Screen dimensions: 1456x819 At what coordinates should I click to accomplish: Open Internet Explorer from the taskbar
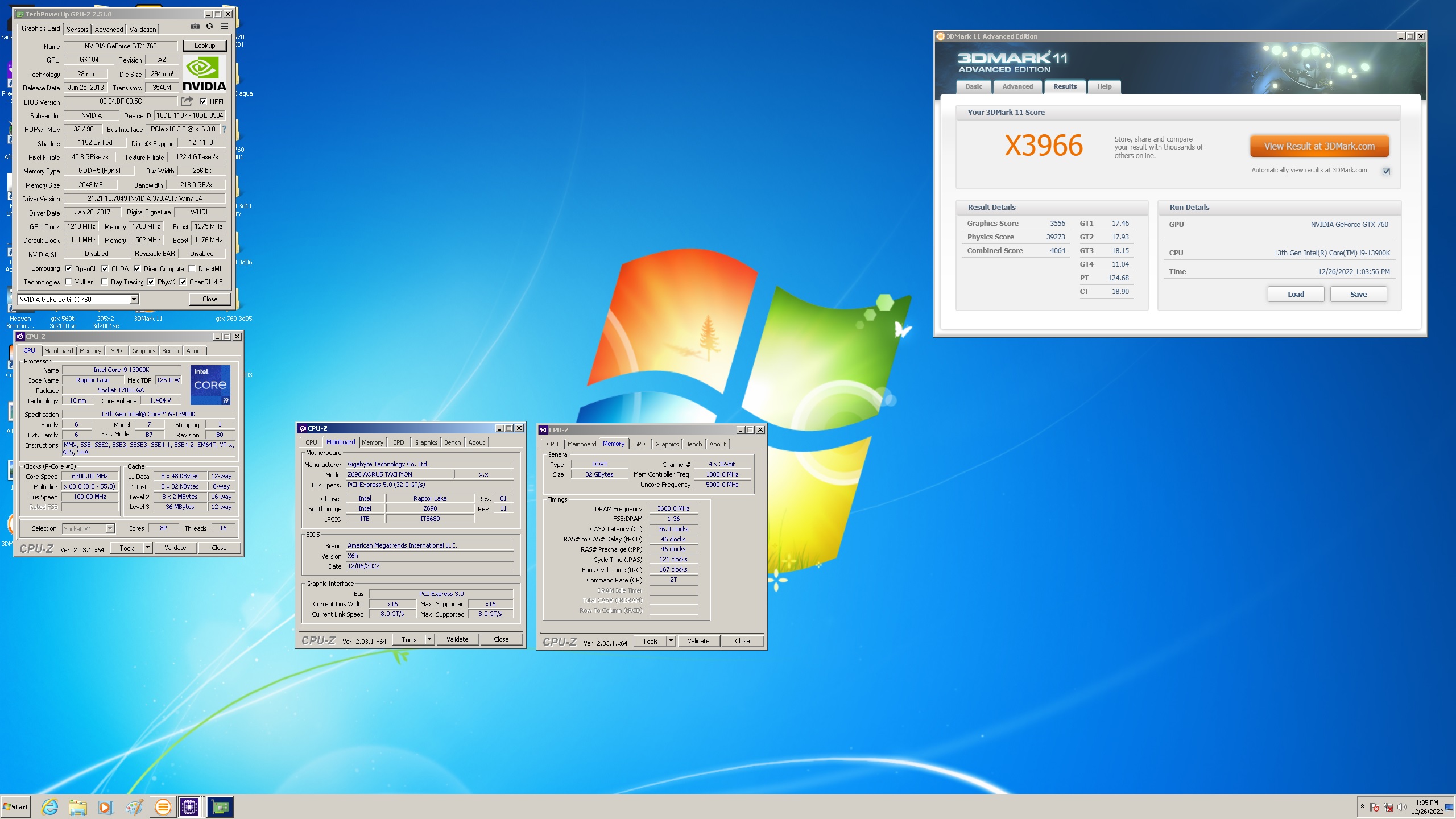[50, 806]
